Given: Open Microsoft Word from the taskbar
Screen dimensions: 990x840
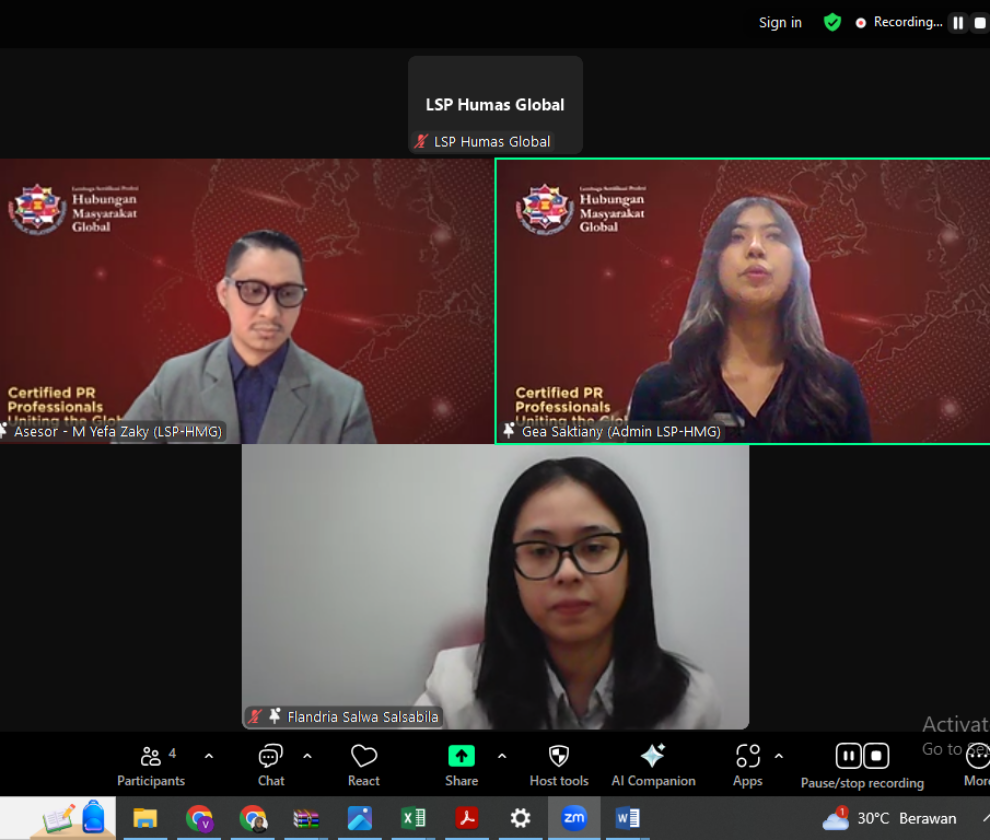Looking at the screenshot, I should click(x=628, y=819).
